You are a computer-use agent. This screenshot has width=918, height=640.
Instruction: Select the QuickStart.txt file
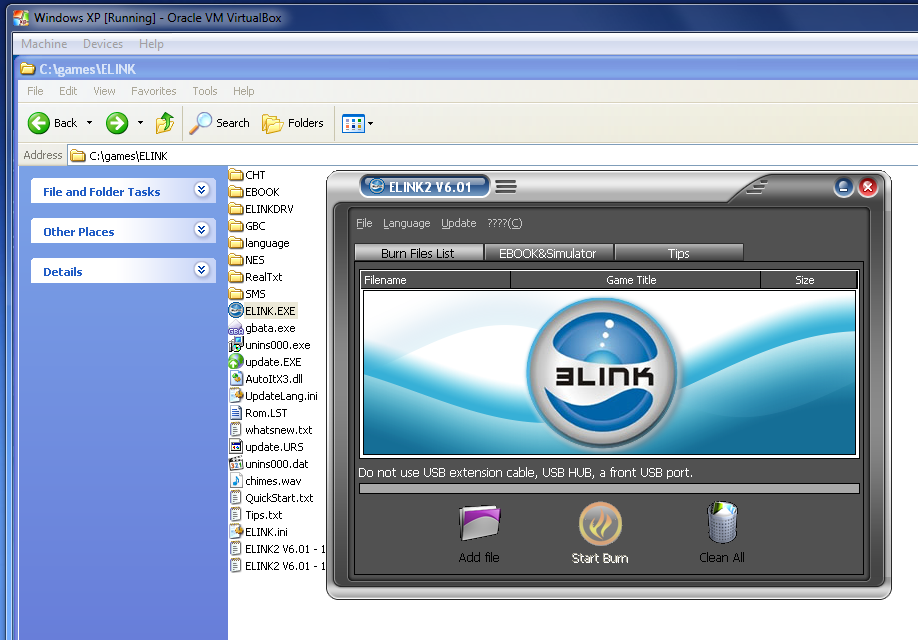271,498
